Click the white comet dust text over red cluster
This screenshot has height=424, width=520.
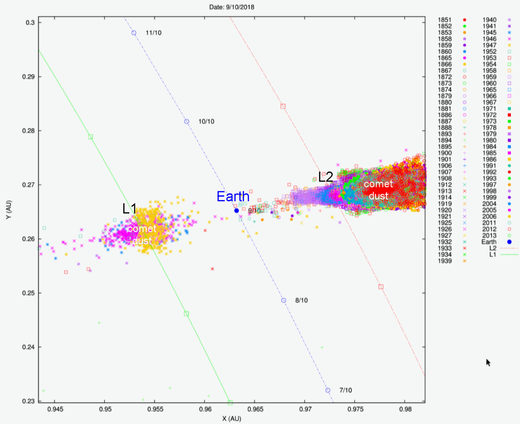pos(378,190)
